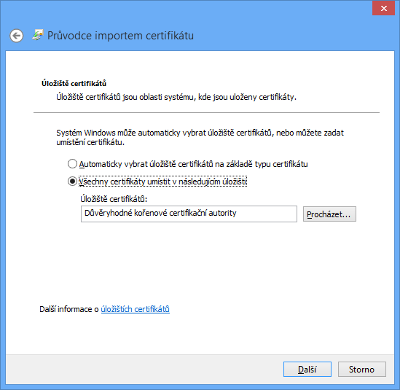Click the Úložiště certifikátů store field
This screenshot has width=400, height=390.
click(189, 214)
